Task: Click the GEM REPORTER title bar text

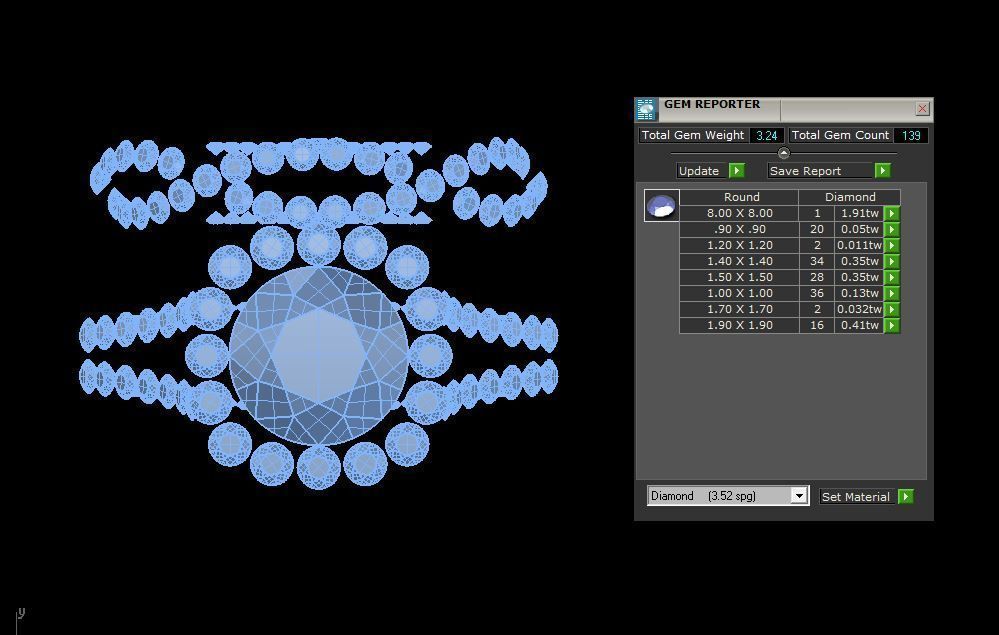Action: click(x=712, y=104)
